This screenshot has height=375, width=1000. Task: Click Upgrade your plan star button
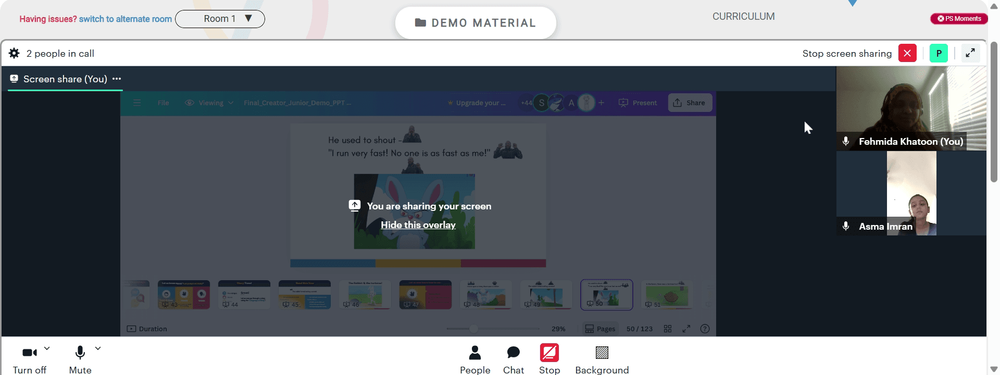(x=476, y=103)
